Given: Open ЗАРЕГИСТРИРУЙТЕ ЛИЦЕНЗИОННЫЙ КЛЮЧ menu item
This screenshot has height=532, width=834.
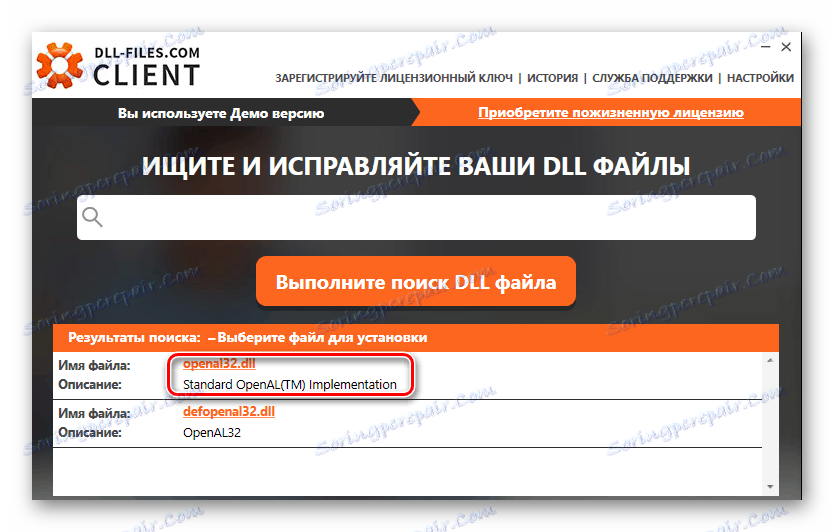Looking at the screenshot, I should click(394, 78).
